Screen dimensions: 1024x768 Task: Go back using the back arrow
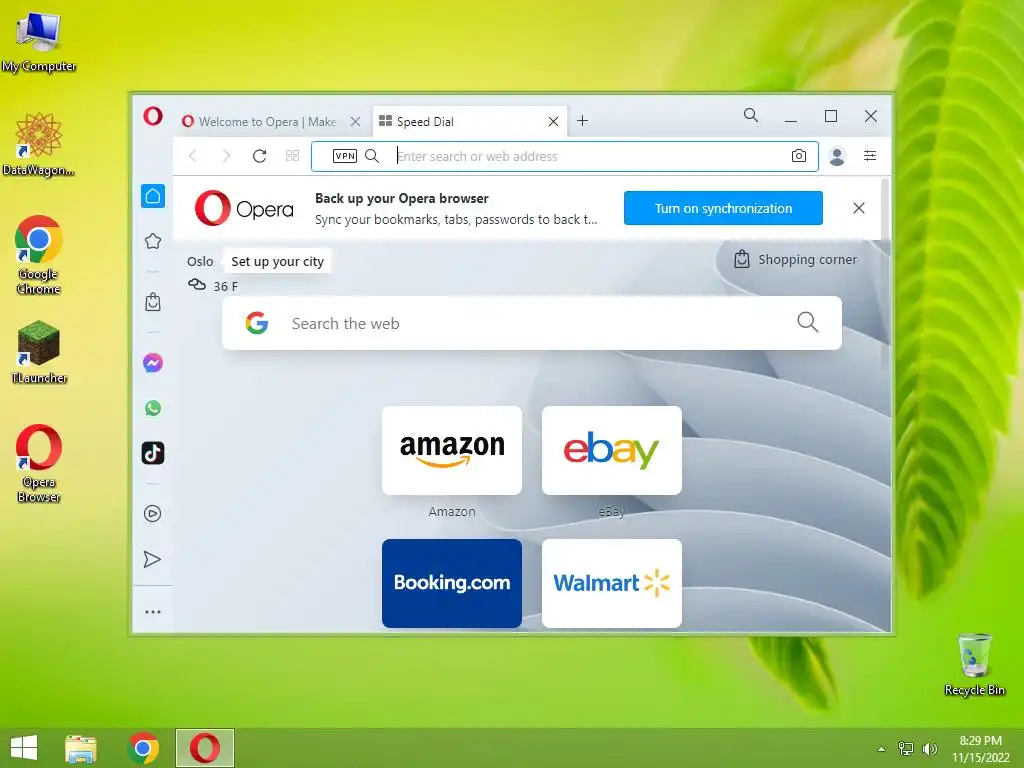[x=193, y=155]
